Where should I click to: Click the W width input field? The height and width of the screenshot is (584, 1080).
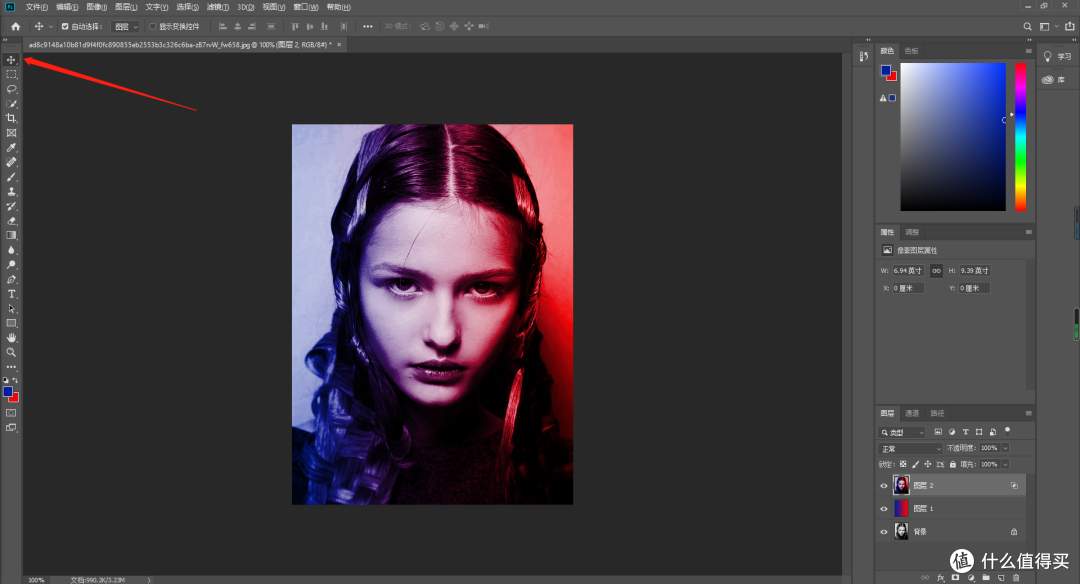coord(907,271)
